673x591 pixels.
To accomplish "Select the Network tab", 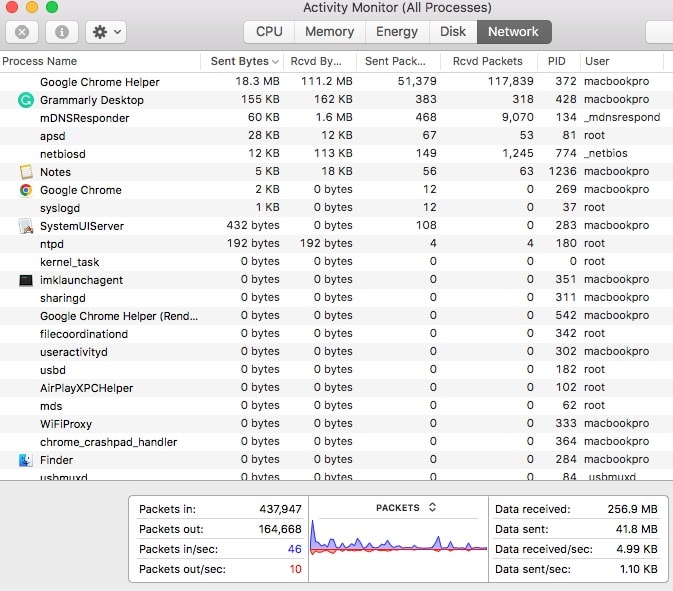I will pyautogui.click(x=514, y=32).
